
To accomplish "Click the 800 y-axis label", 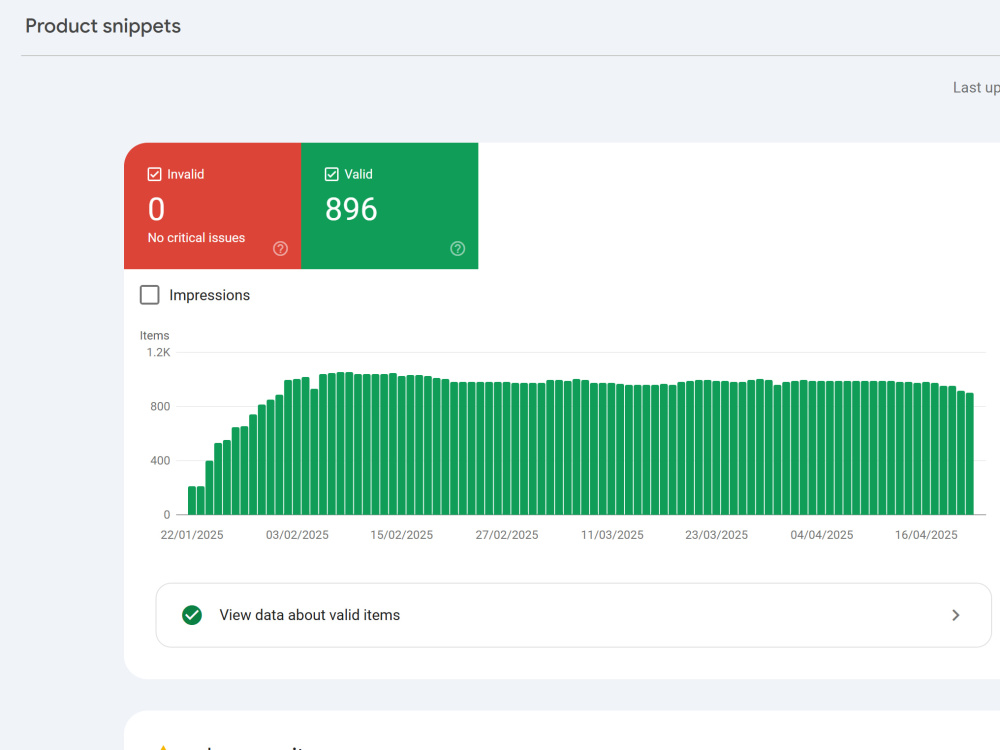I will coord(160,406).
